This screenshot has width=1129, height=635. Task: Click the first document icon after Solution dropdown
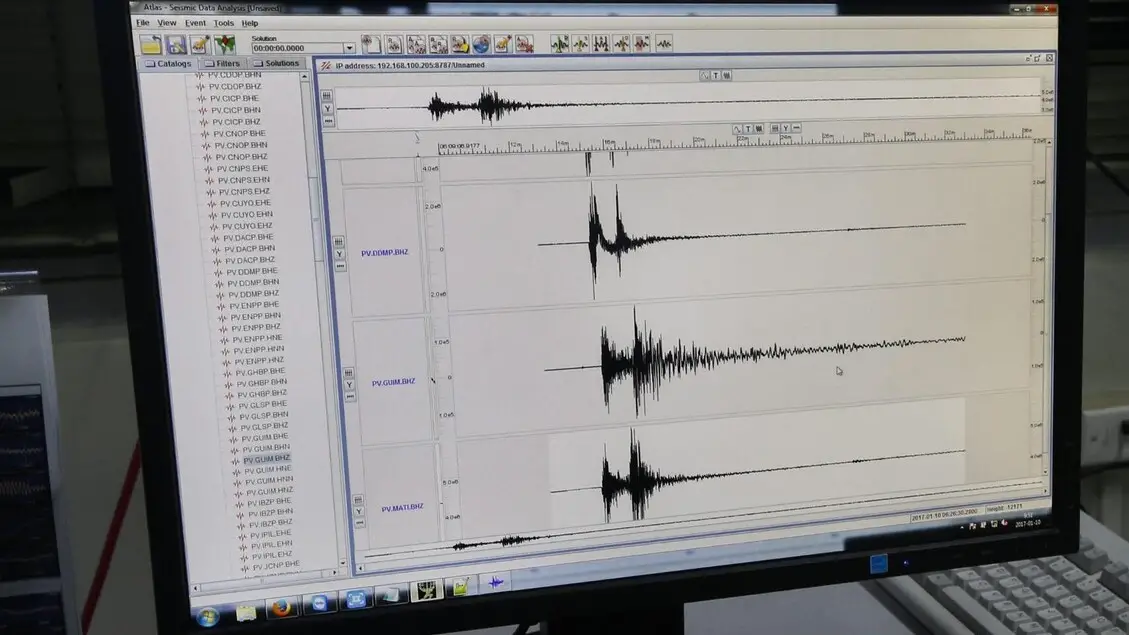pyautogui.click(x=371, y=45)
